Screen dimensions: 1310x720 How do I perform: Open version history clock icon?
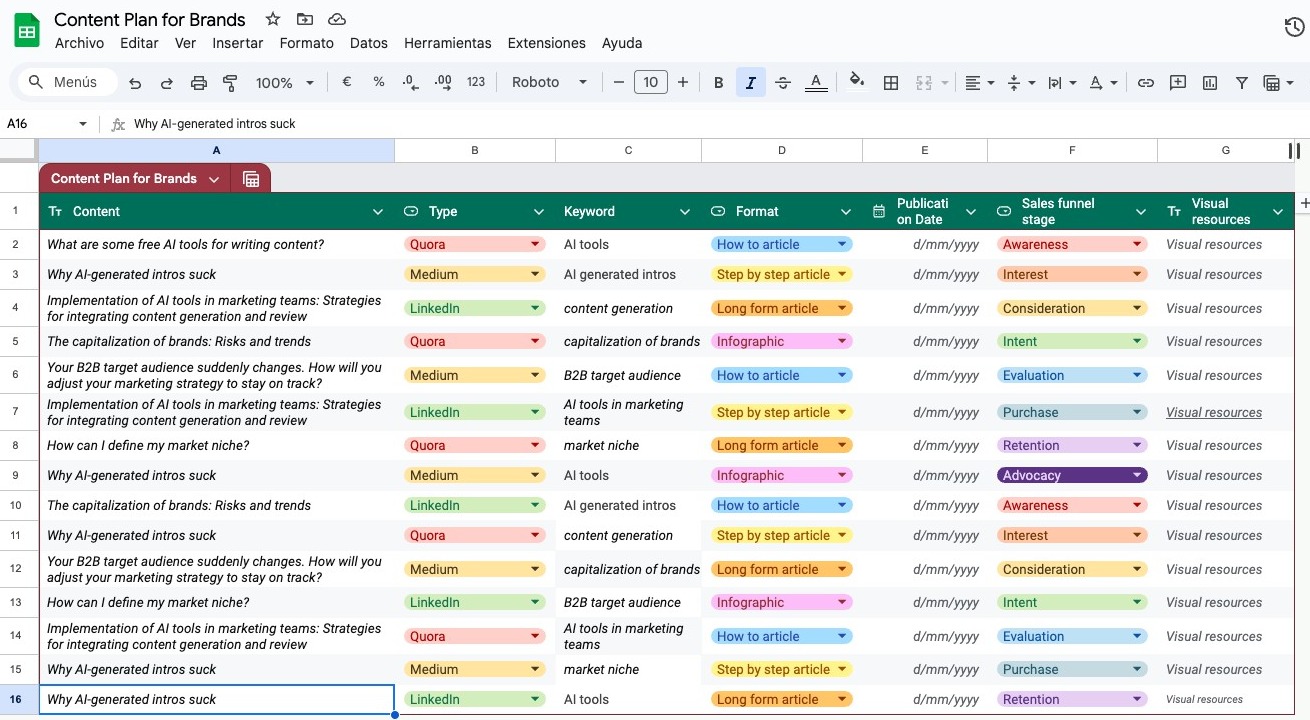(1294, 28)
